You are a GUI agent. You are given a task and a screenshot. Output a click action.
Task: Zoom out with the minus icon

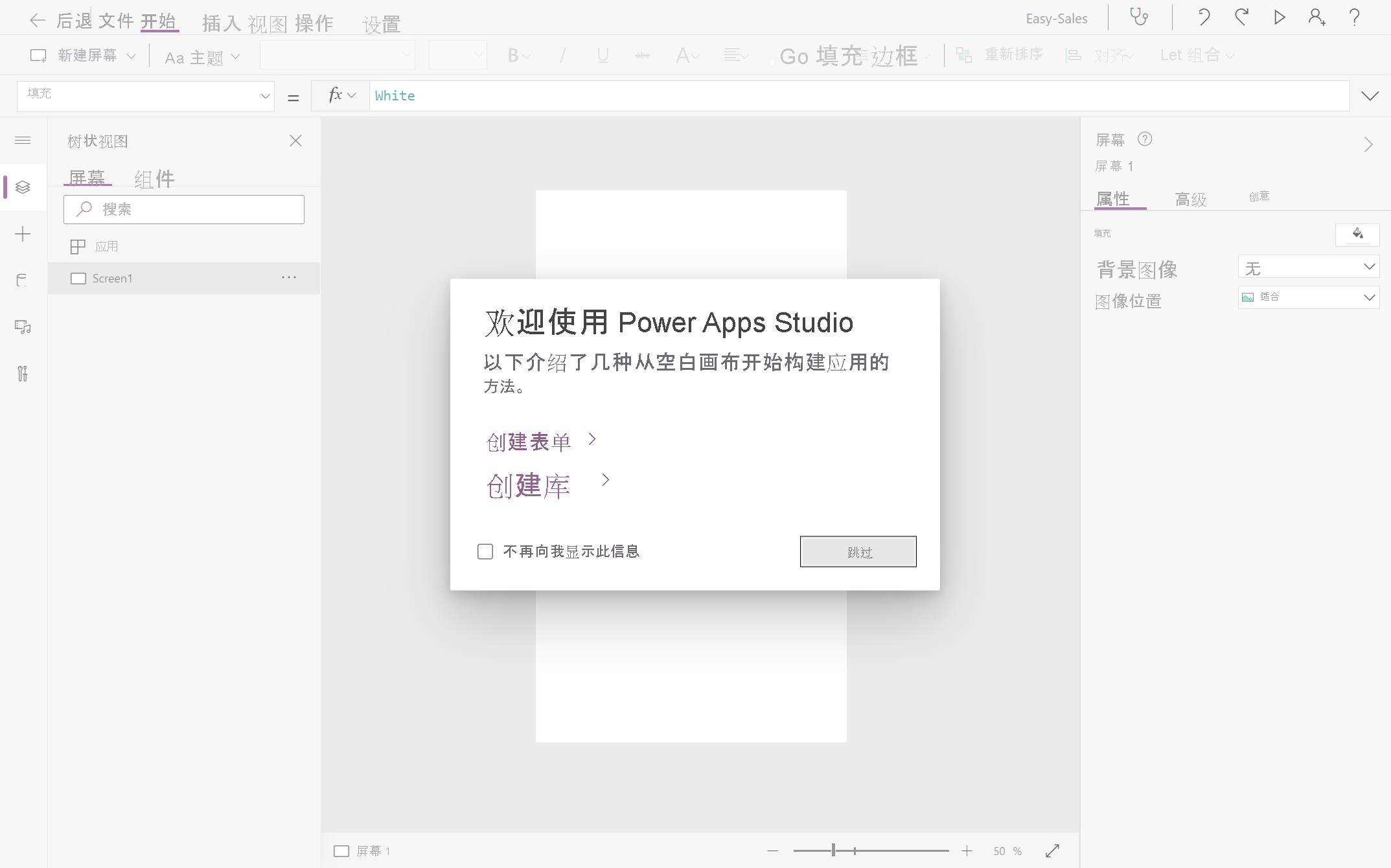tap(772, 851)
